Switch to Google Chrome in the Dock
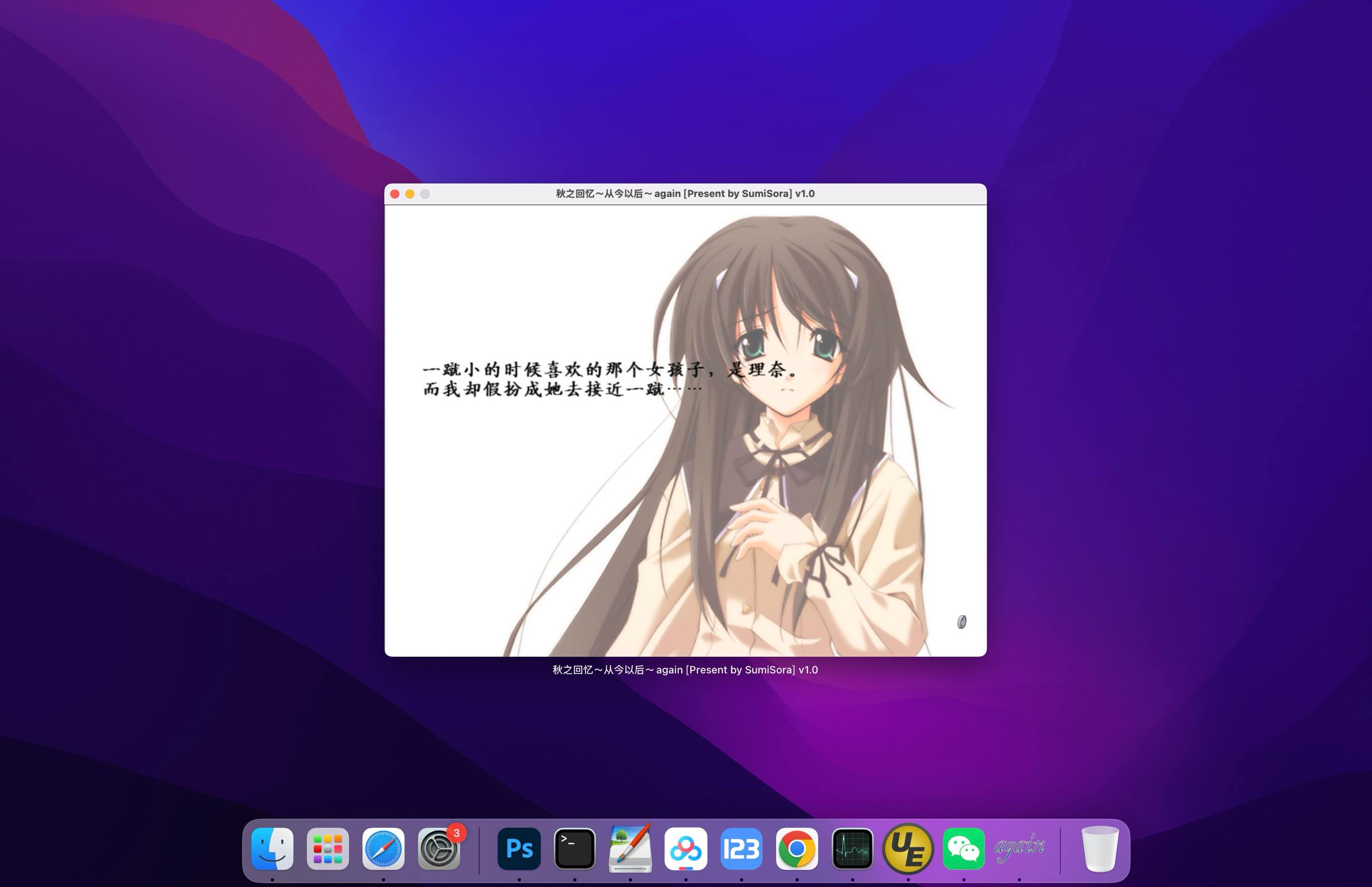The height and width of the screenshot is (887, 1372). click(797, 848)
